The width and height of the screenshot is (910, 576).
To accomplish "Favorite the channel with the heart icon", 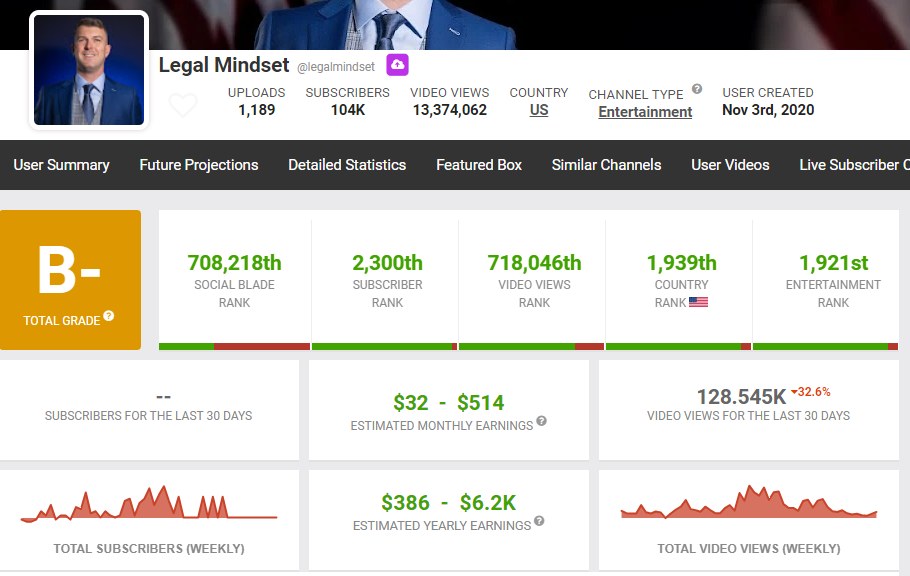I will [x=183, y=105].
